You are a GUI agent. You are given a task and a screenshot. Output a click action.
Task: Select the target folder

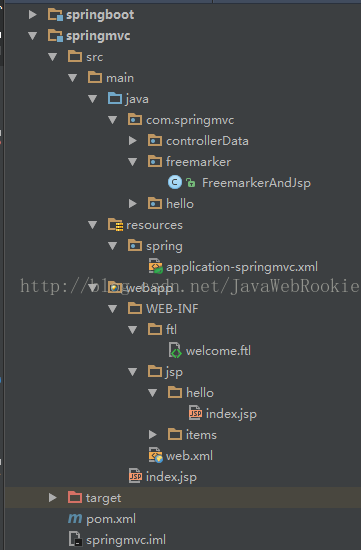click(x=103, y=498)
